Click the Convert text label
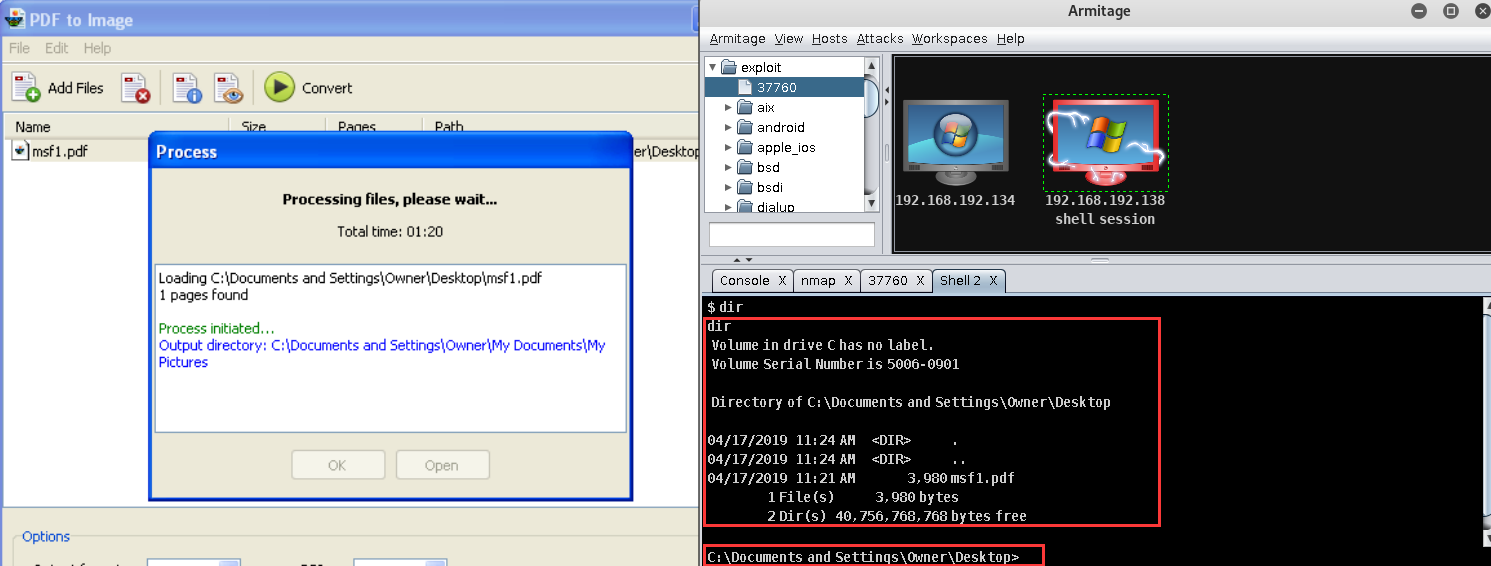Viewport: 1491px width, 566px height. (327, 88)
